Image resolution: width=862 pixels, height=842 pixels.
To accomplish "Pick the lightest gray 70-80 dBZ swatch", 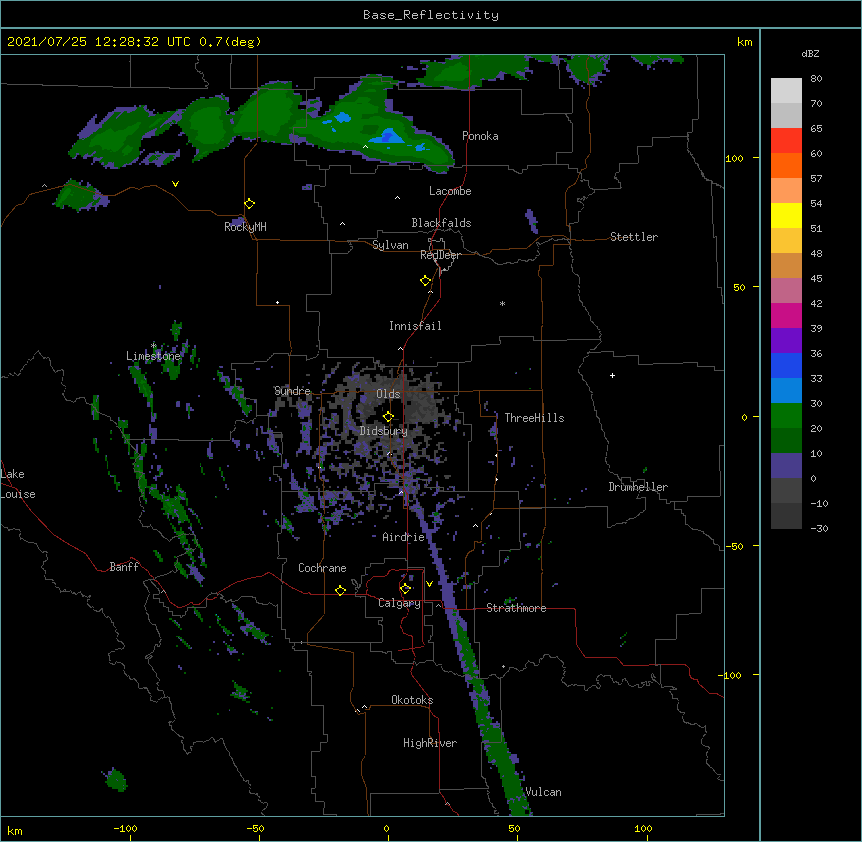I will tap(786, 91).
